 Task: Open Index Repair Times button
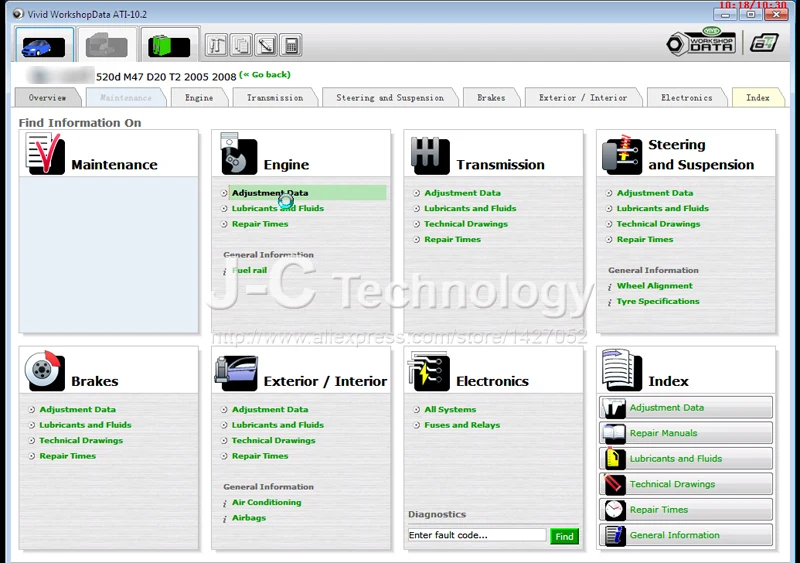click(686, 510)
